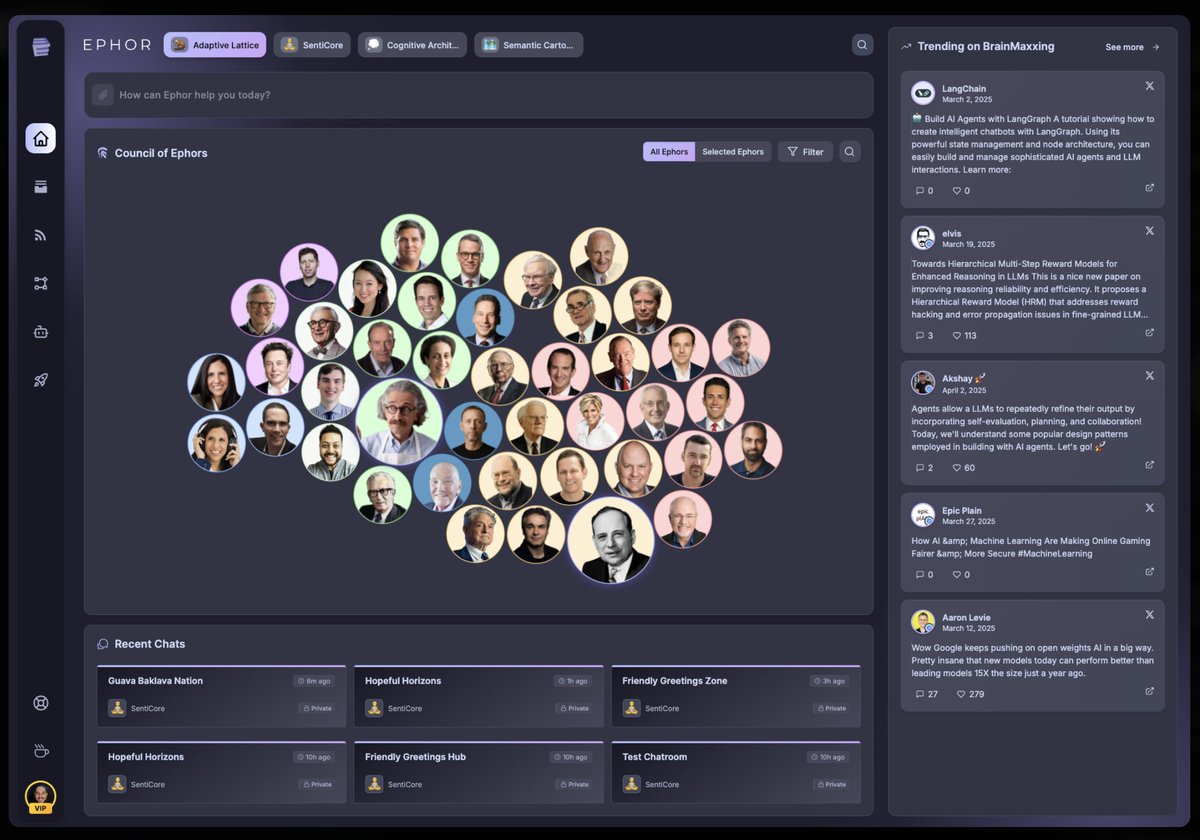The width and height of the screenshot is (1200, 840).
Task: Open the lifebuoy support icon
Action: point(41,703)
